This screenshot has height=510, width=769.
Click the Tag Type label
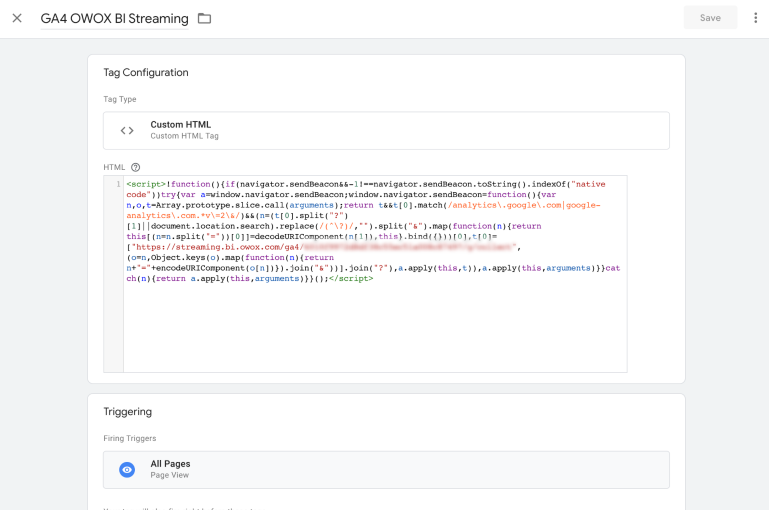coord(120,99)
